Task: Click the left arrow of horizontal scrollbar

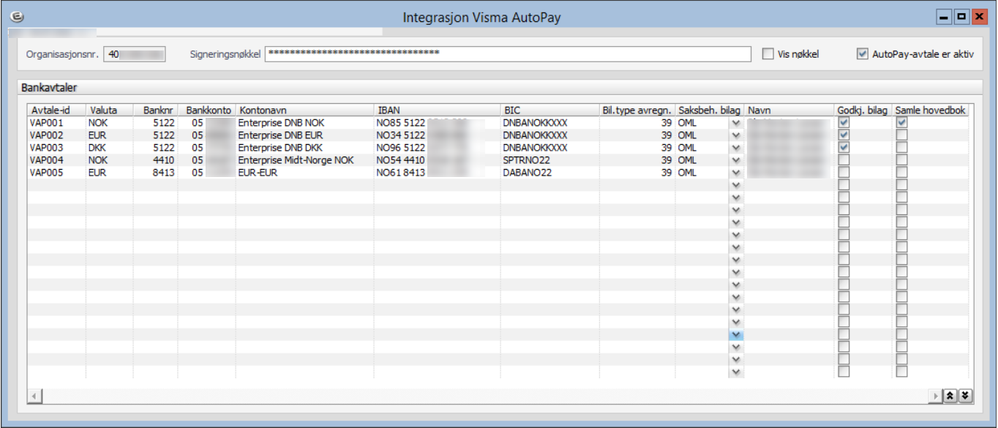Action: [x=34, y=396]
